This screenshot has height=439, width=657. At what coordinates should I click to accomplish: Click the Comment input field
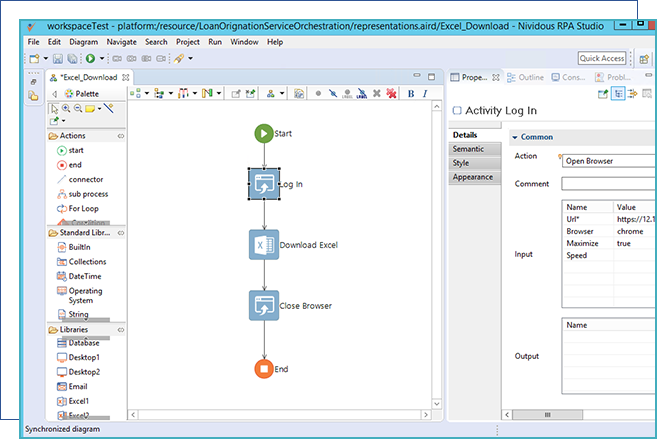tap(609, 183)
